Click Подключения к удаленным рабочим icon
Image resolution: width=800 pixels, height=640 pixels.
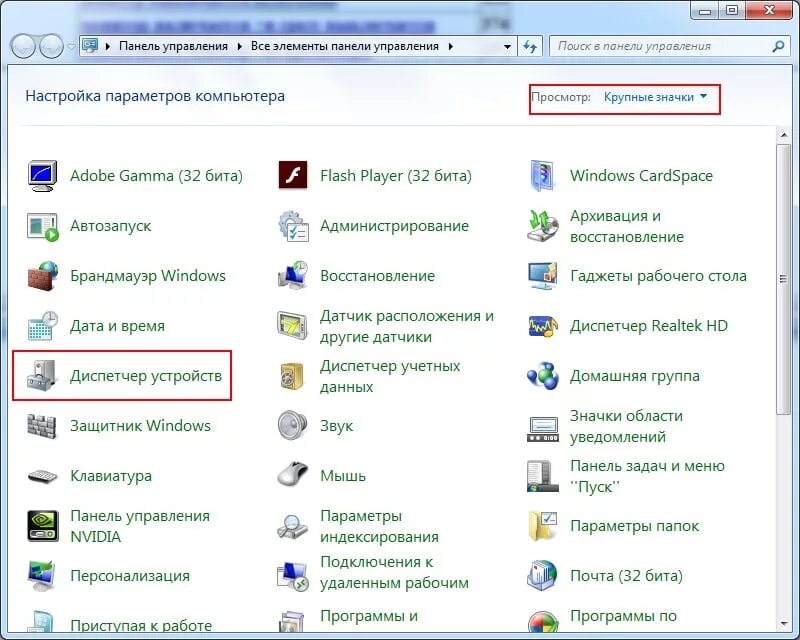pyautogui.click(x=293, y=577)
